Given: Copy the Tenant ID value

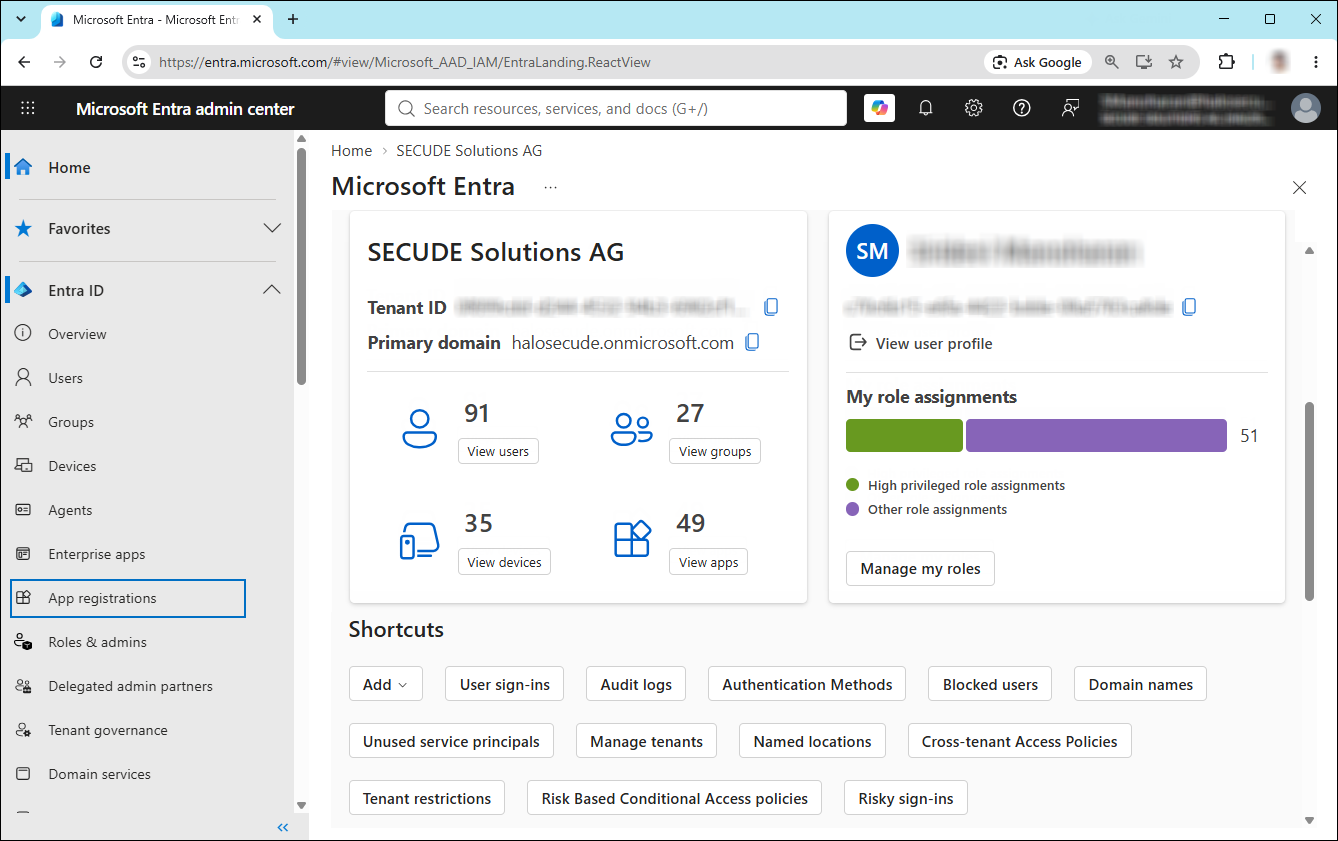Looking at the screenshot, I should coord(771,307).
